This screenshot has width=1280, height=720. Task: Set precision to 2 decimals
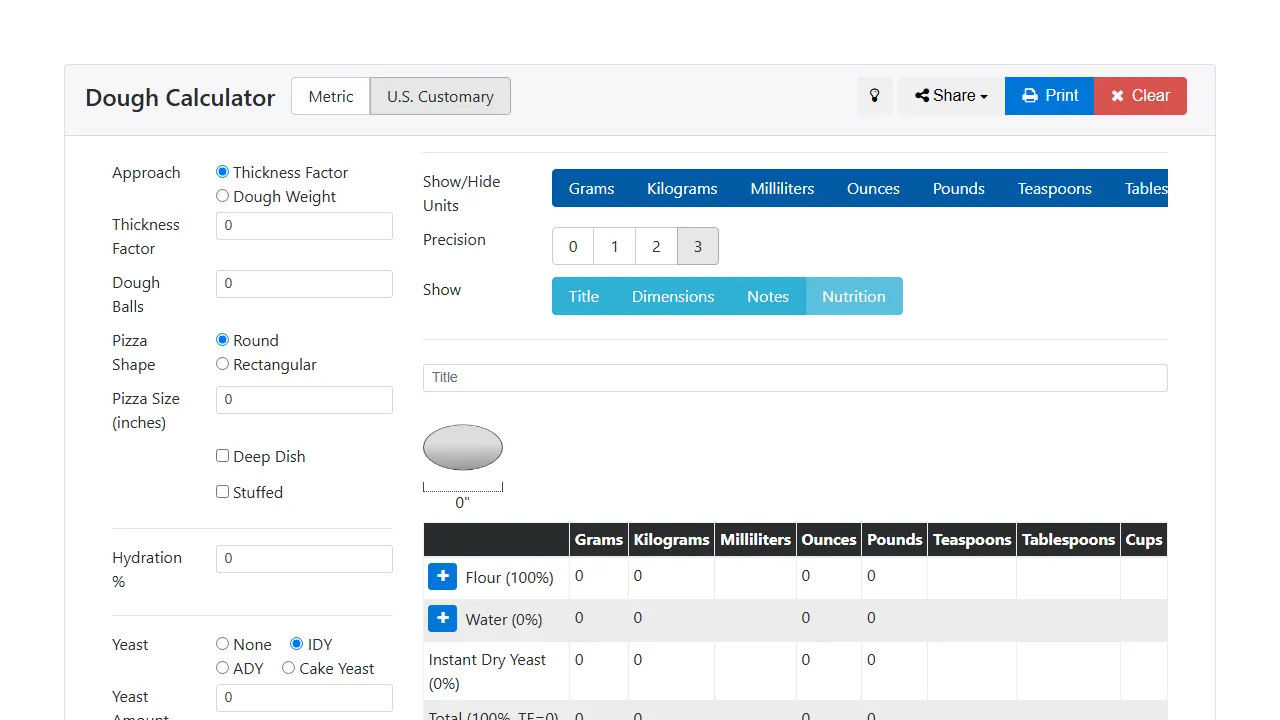point(656,246)
